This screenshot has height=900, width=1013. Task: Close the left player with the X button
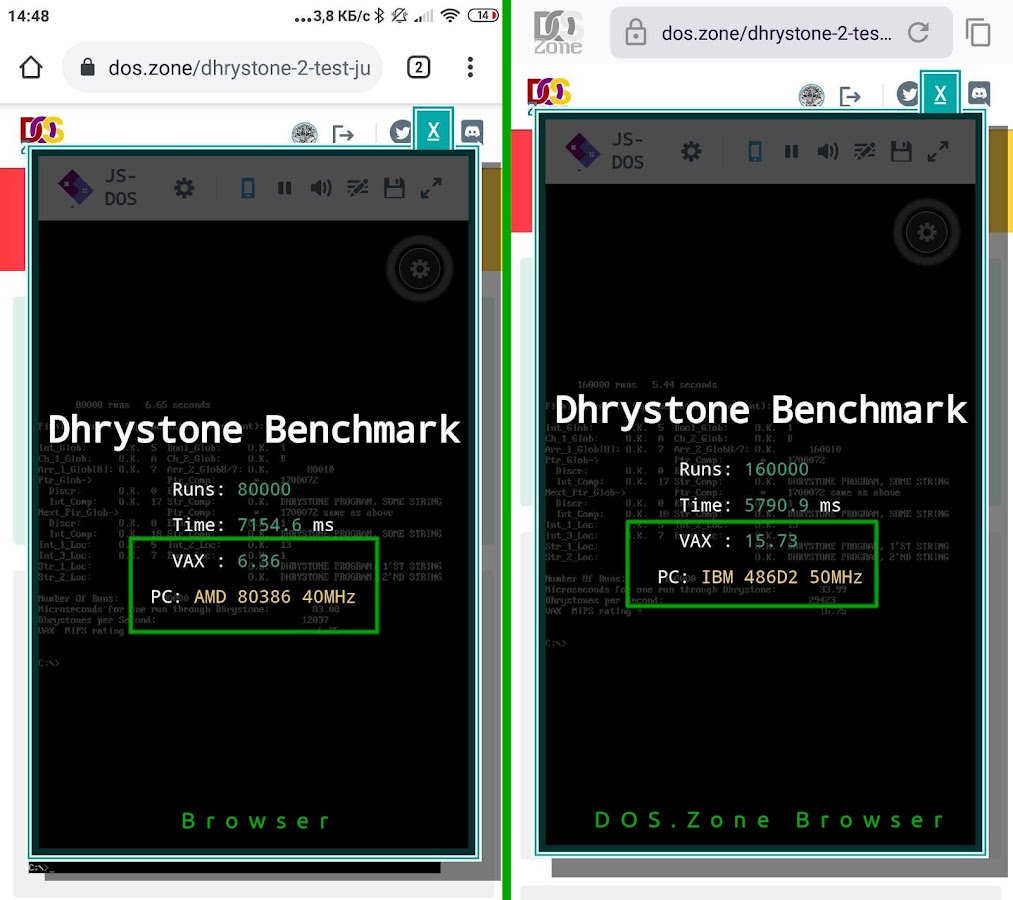tap(433, 131)
